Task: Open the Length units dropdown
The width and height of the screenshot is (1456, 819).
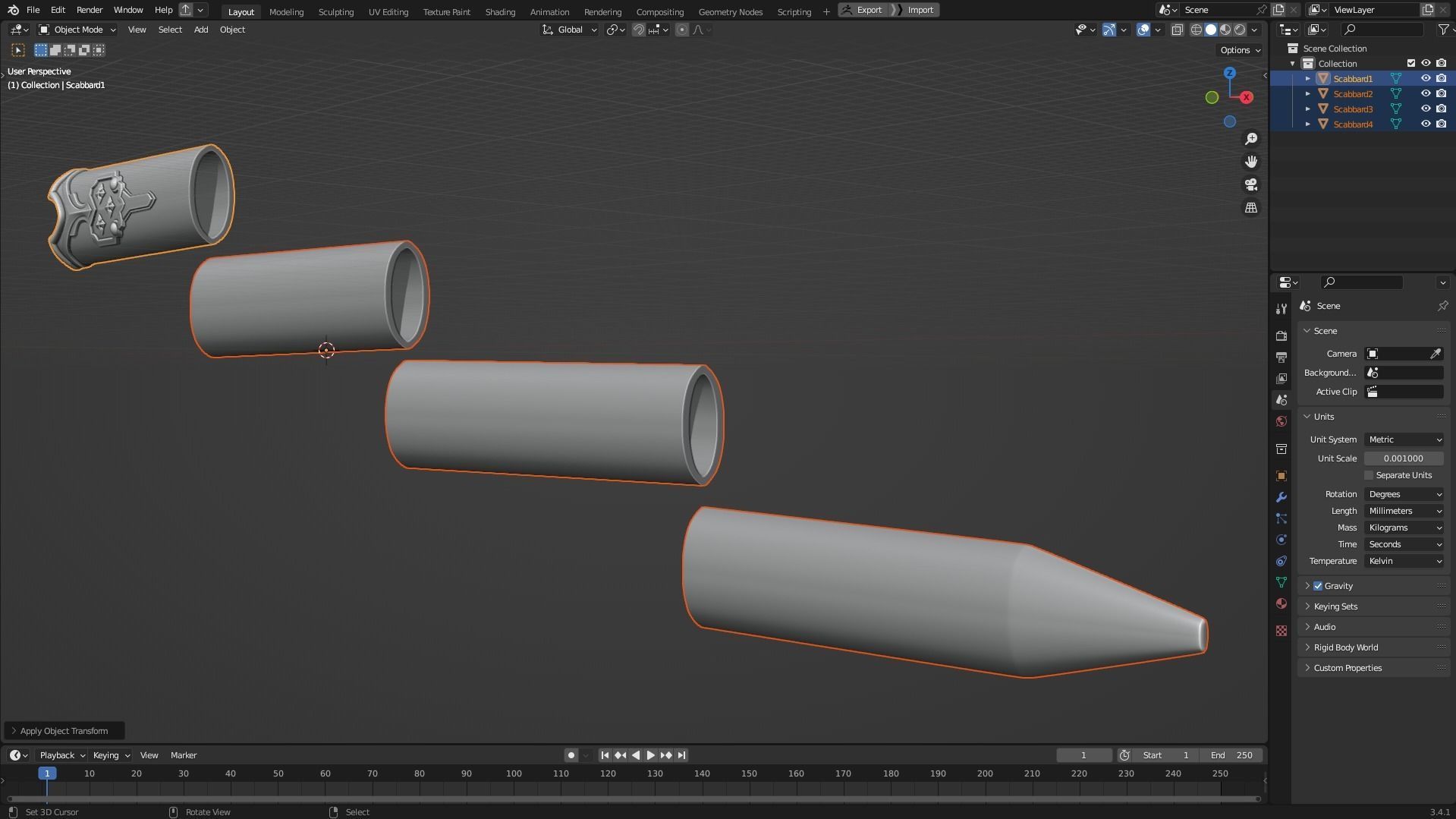Action: (x=1404, y=511)
